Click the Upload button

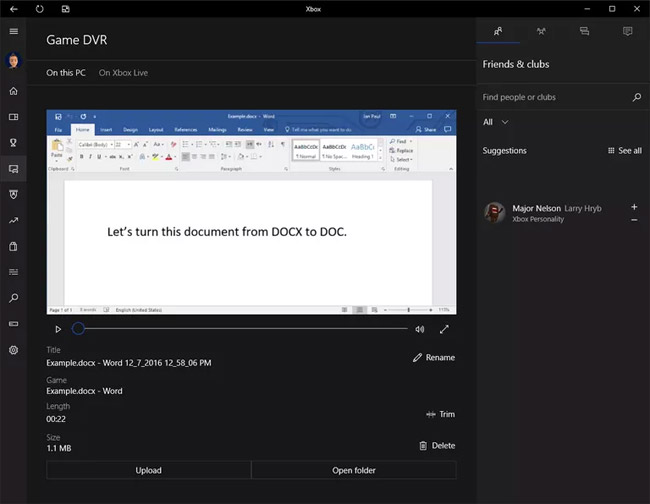(x=148, y=470)
